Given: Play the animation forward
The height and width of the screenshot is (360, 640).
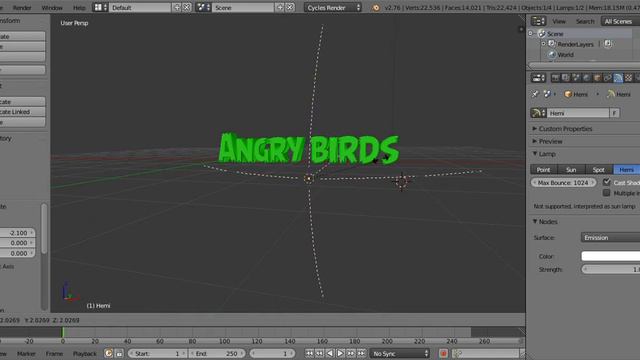Looking at the screenshot, I should (x=340, y=353).
